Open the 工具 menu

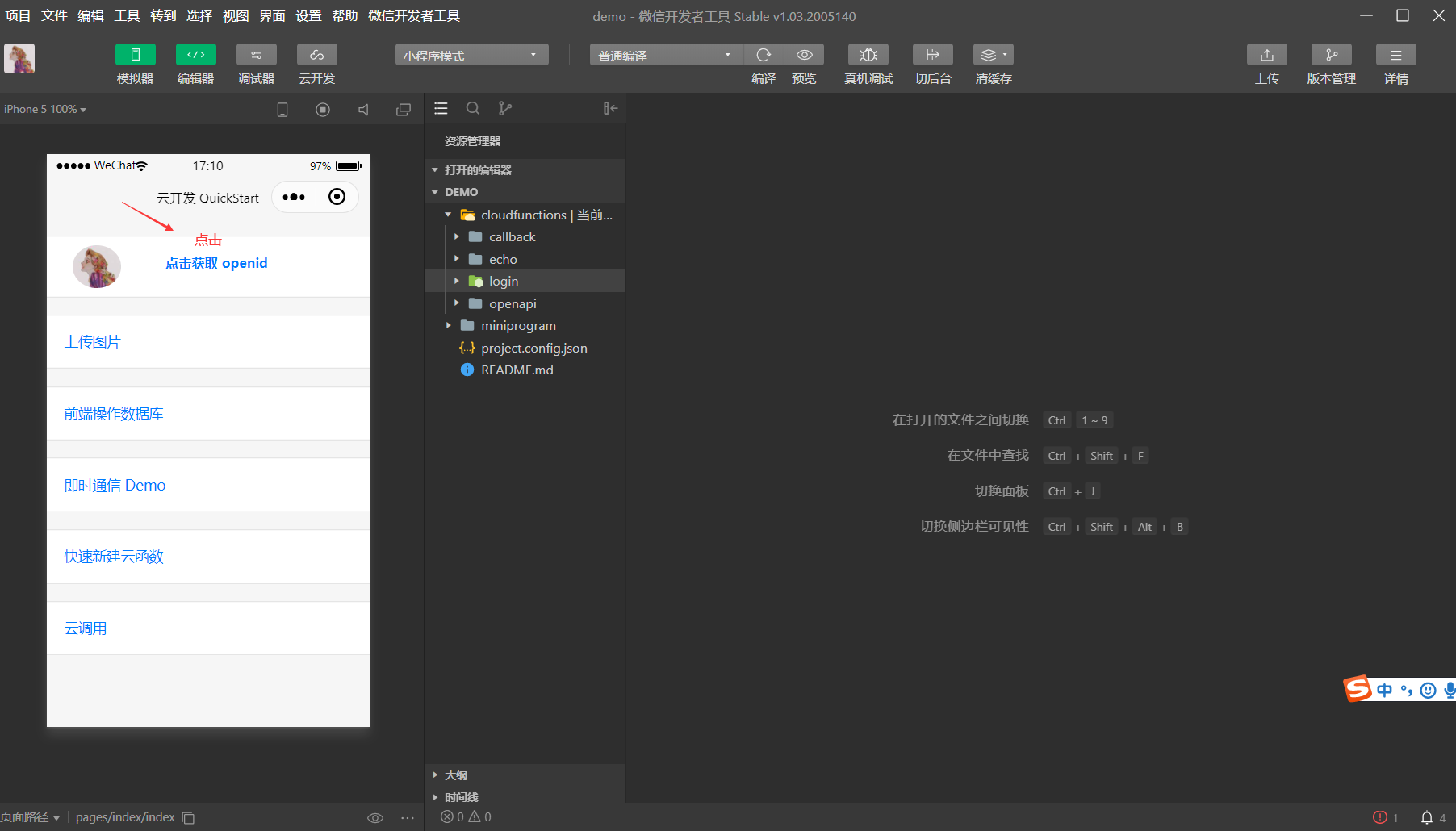127,16
